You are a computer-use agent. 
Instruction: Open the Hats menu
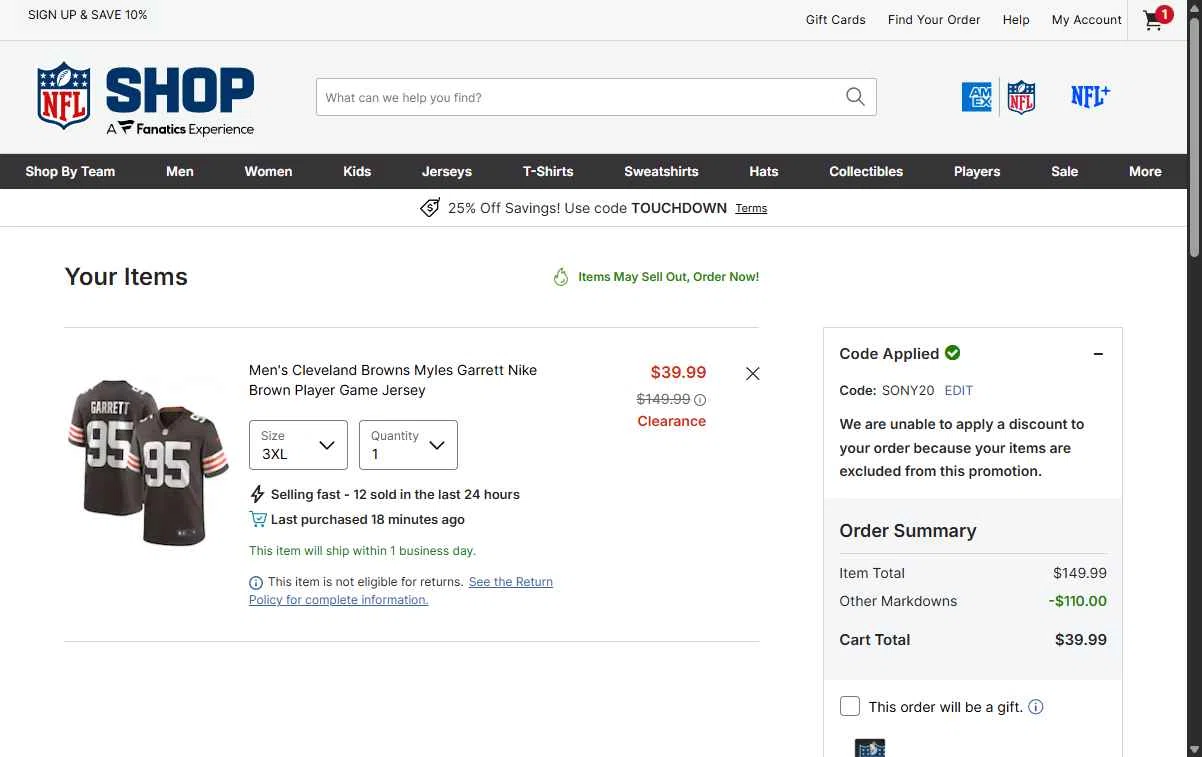(x=764, y=171)
